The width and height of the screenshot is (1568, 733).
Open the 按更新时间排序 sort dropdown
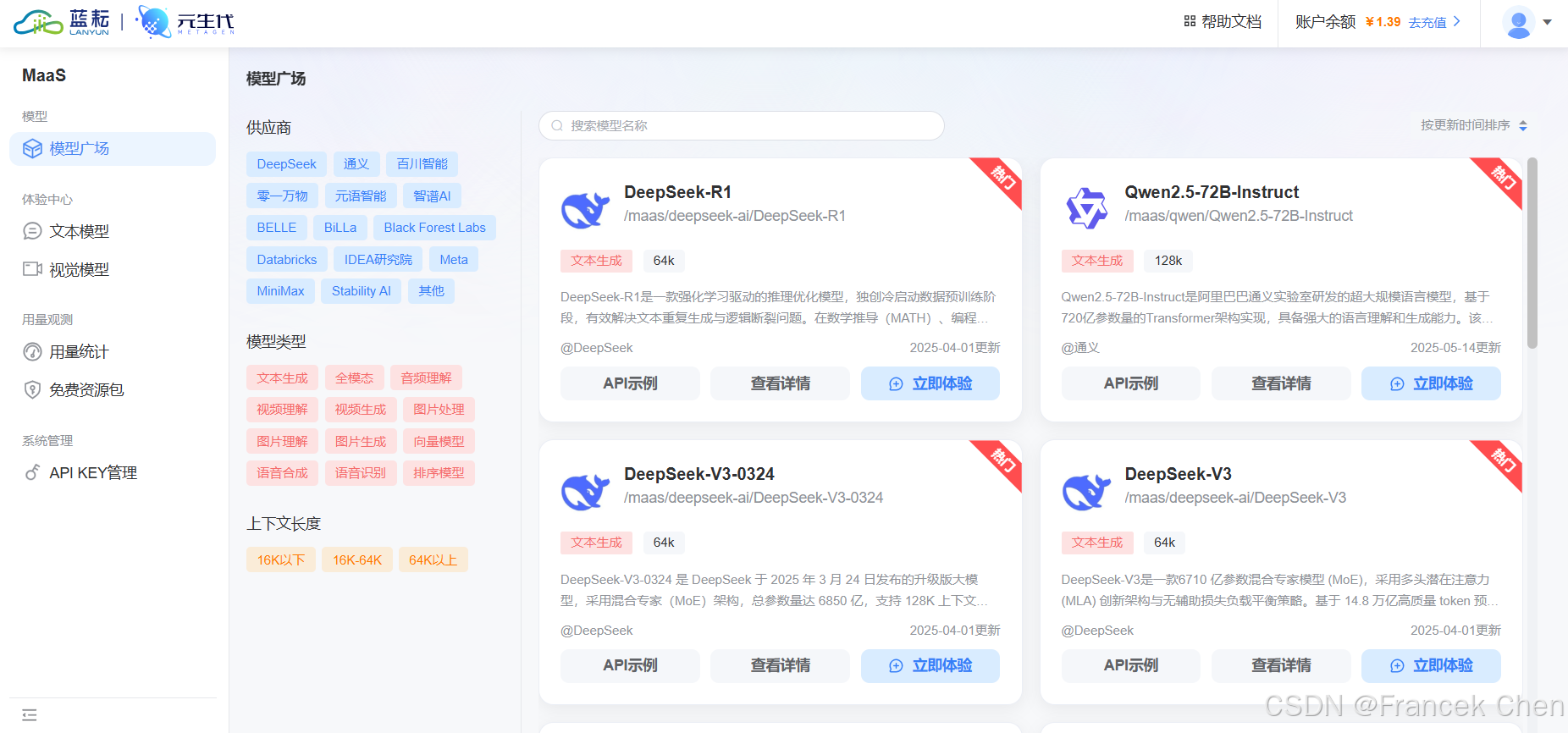1473,125
